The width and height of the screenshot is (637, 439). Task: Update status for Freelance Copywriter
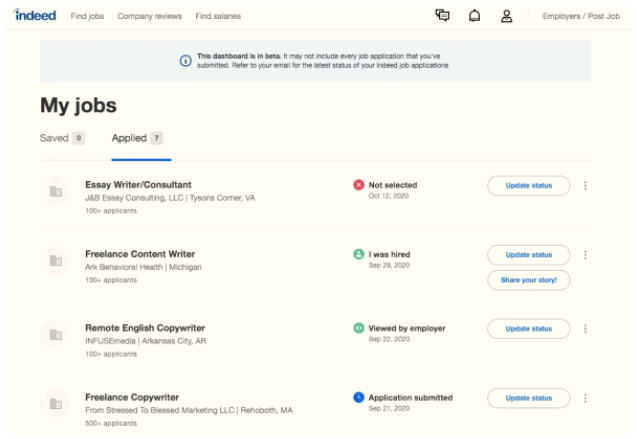pyautogui.click(x=529, y=398)
